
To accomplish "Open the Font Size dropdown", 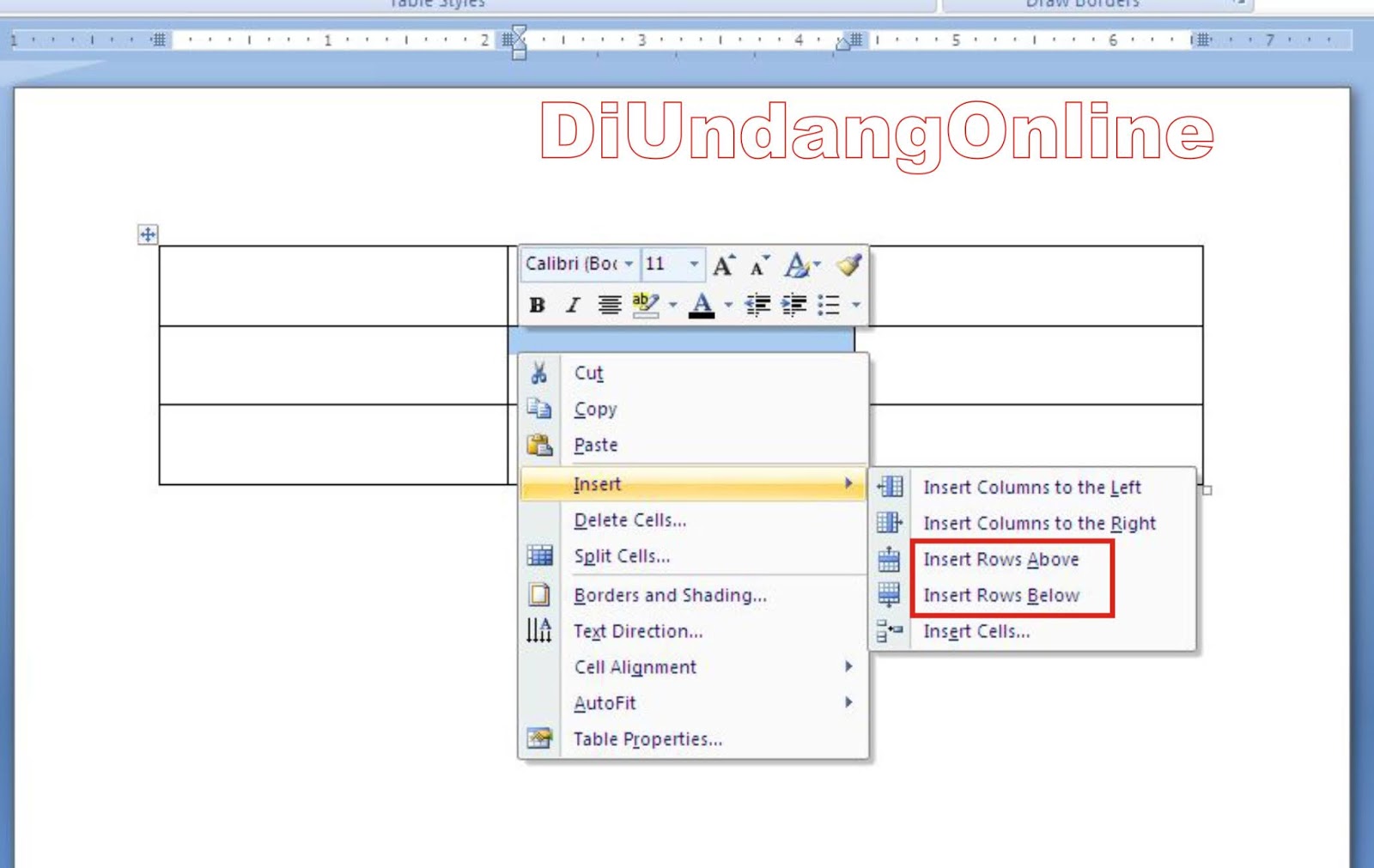I will [692, 264].
